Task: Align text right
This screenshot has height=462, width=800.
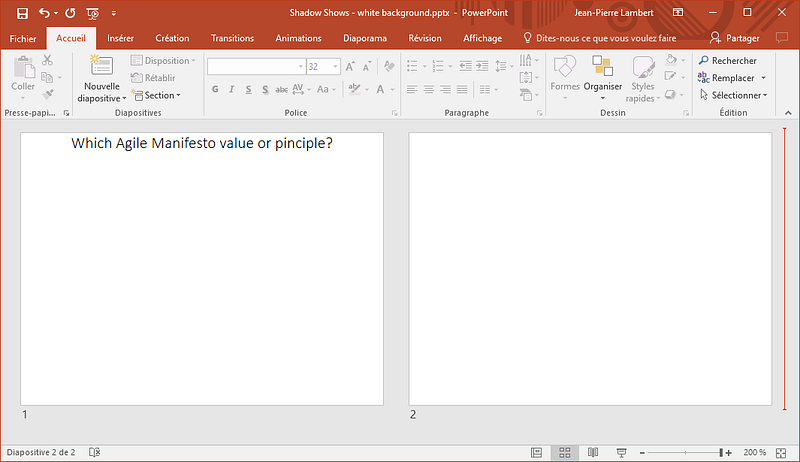Action: click(x=445, y=90)
